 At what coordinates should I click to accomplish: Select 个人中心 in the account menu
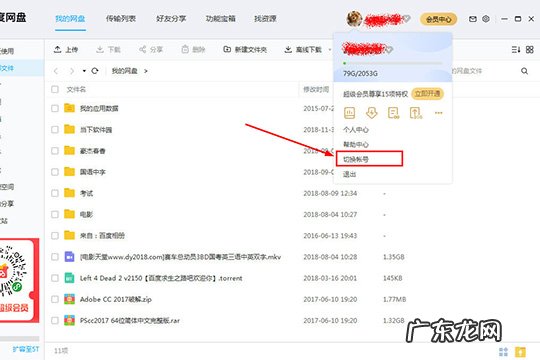point(356,130)
